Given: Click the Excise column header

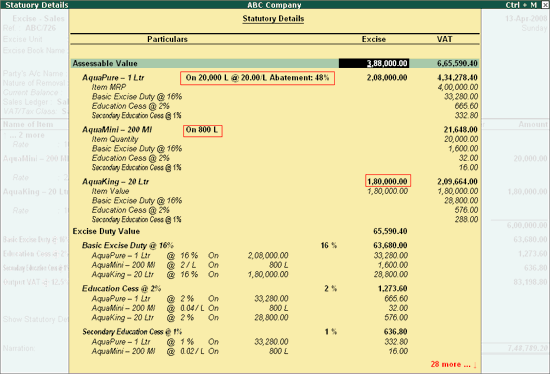Looking at the screenshot, I should coord(374,39).
